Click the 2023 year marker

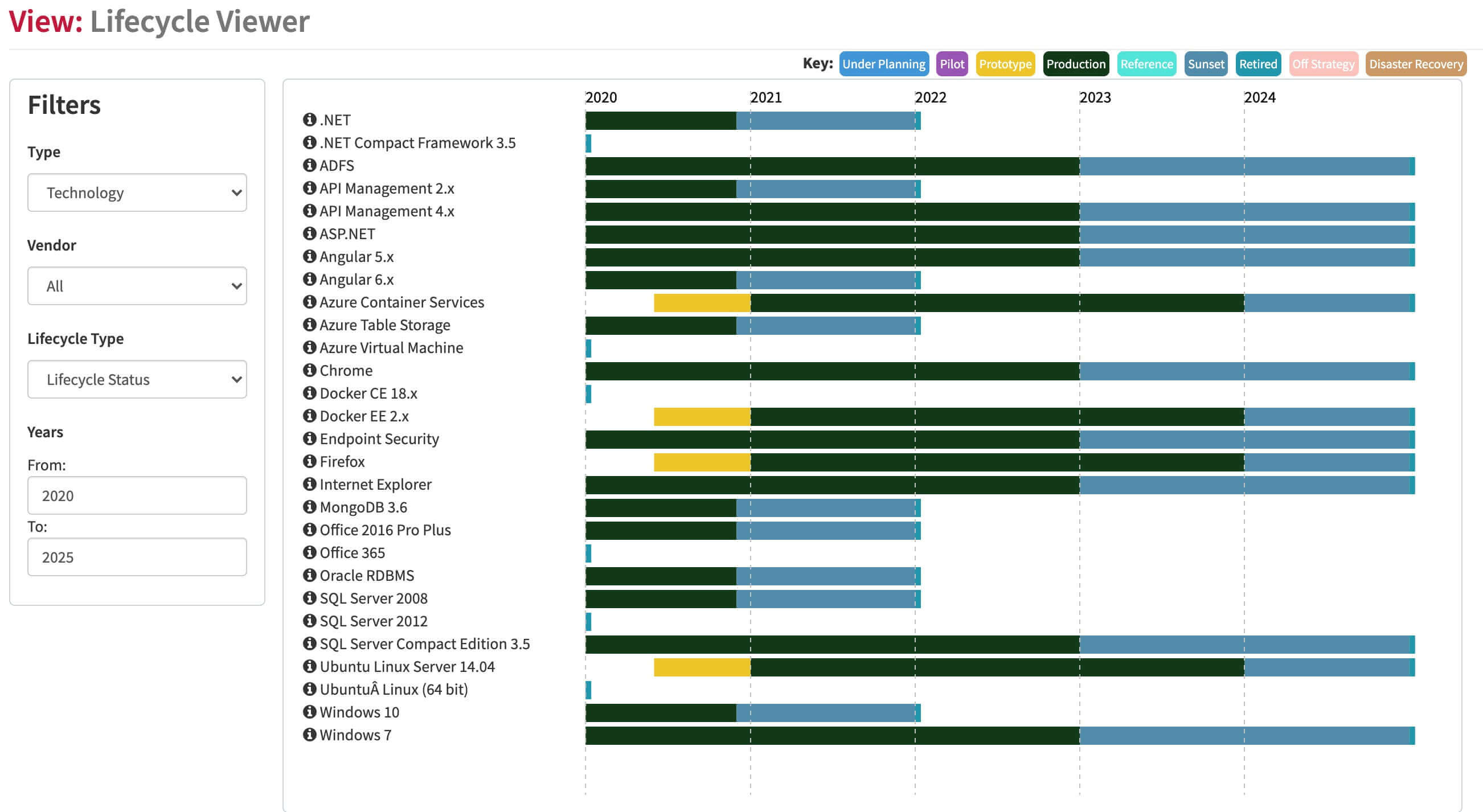click(1095, 97)
